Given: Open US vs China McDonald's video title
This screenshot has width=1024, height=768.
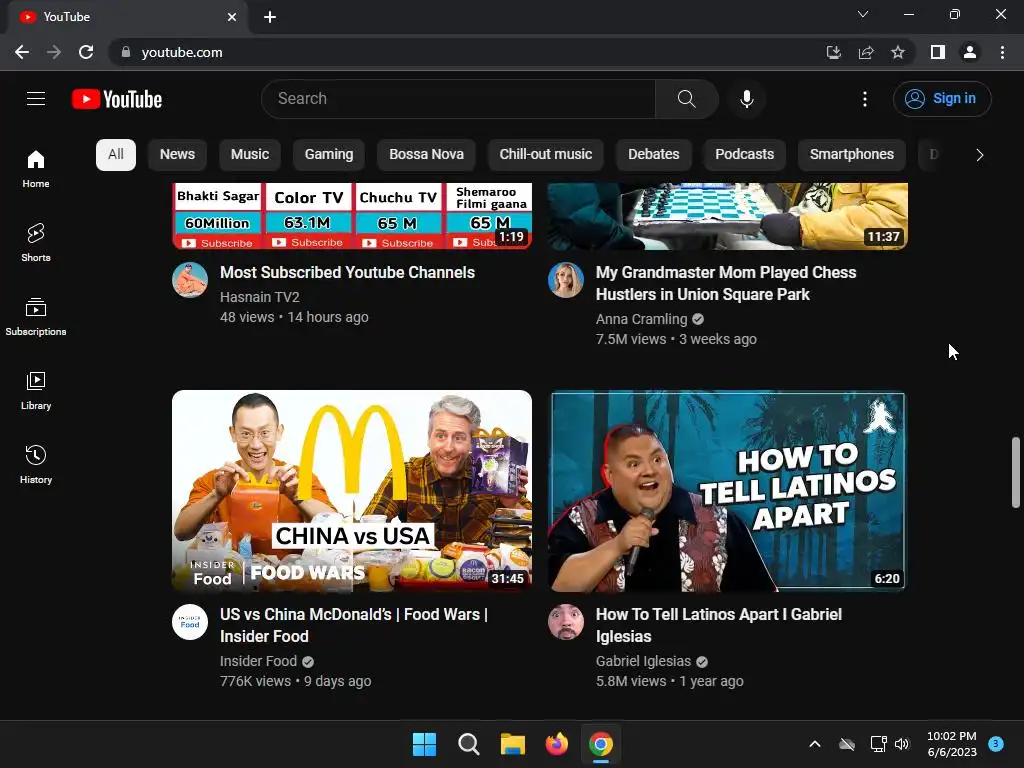Looking at the screenshot, I should (354, 625).
